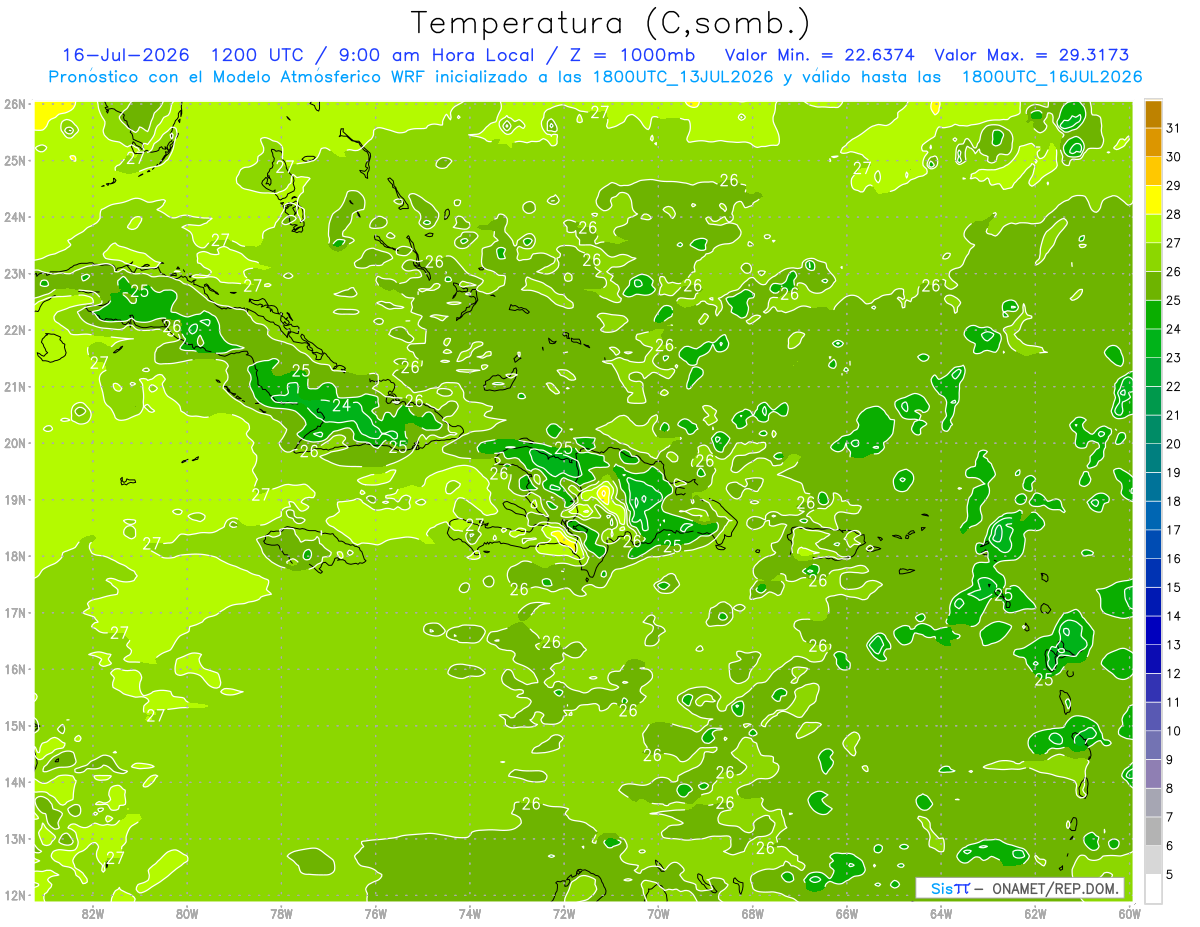Click the "23N" latitude label

[15, 273]
